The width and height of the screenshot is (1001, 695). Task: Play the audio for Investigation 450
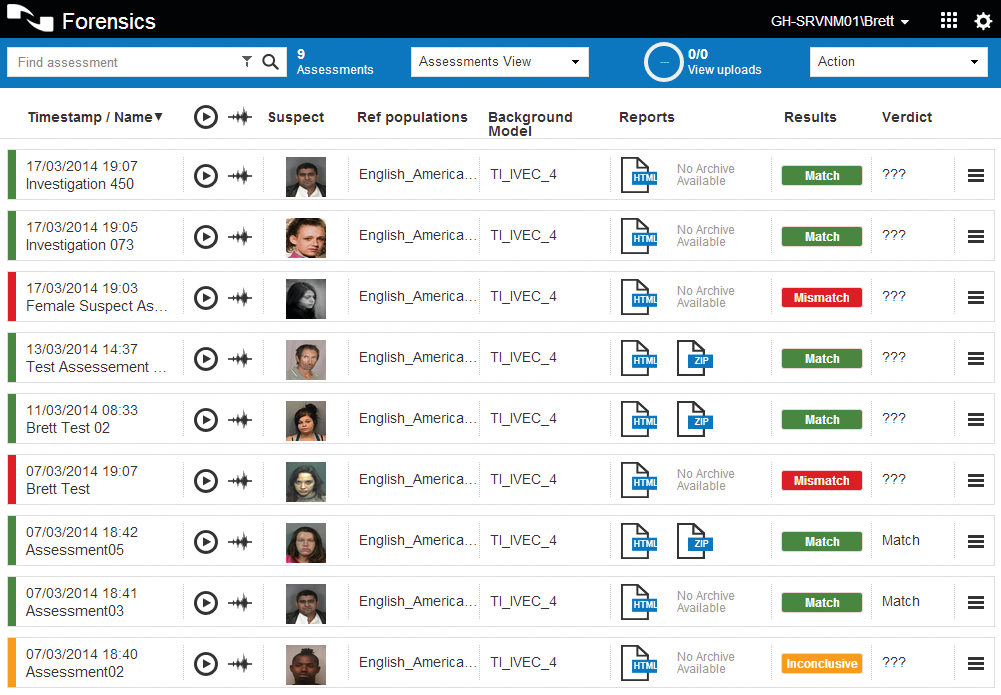pos(206,175)
